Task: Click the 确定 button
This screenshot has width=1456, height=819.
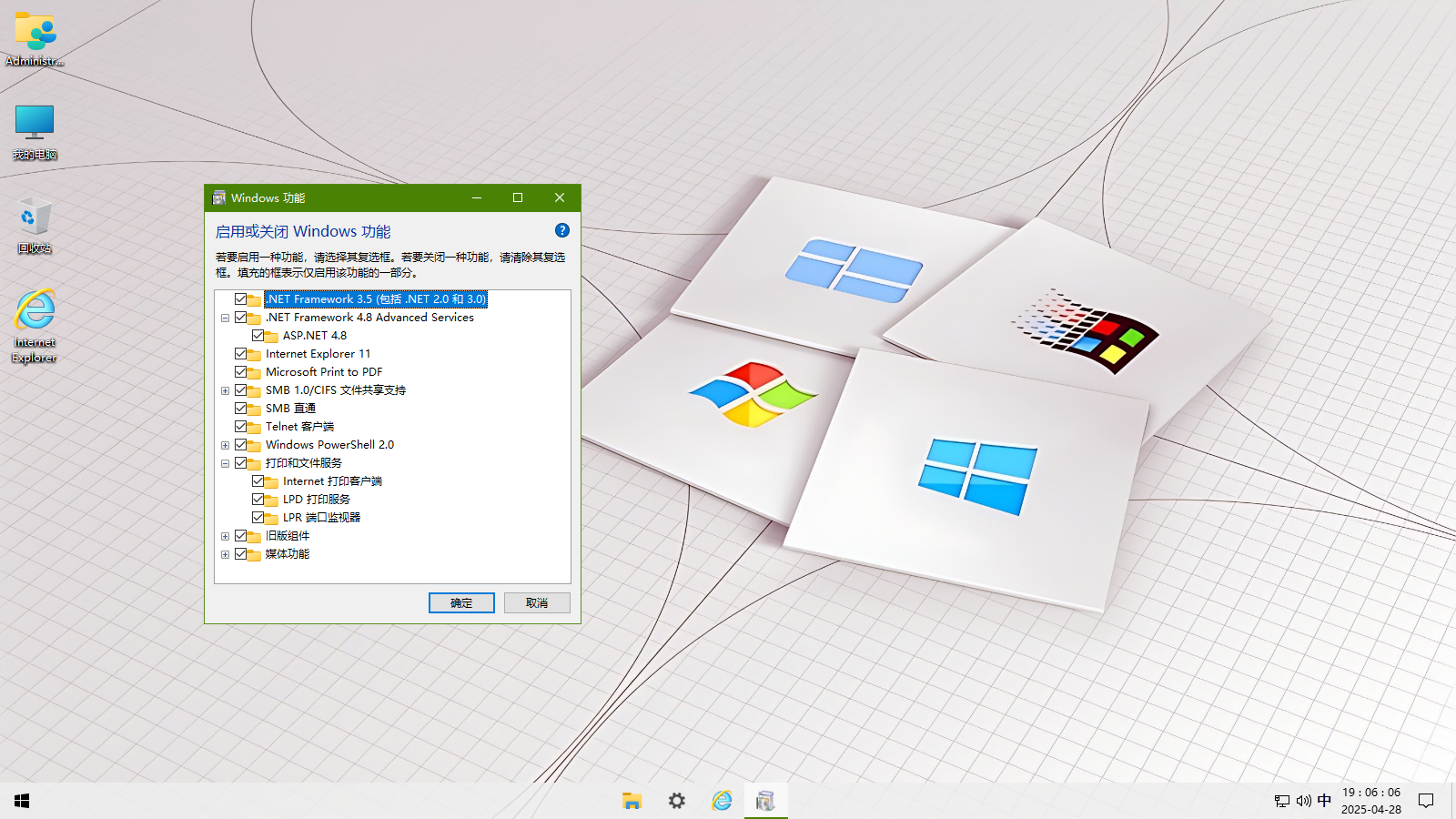Action: coord(461,602)
